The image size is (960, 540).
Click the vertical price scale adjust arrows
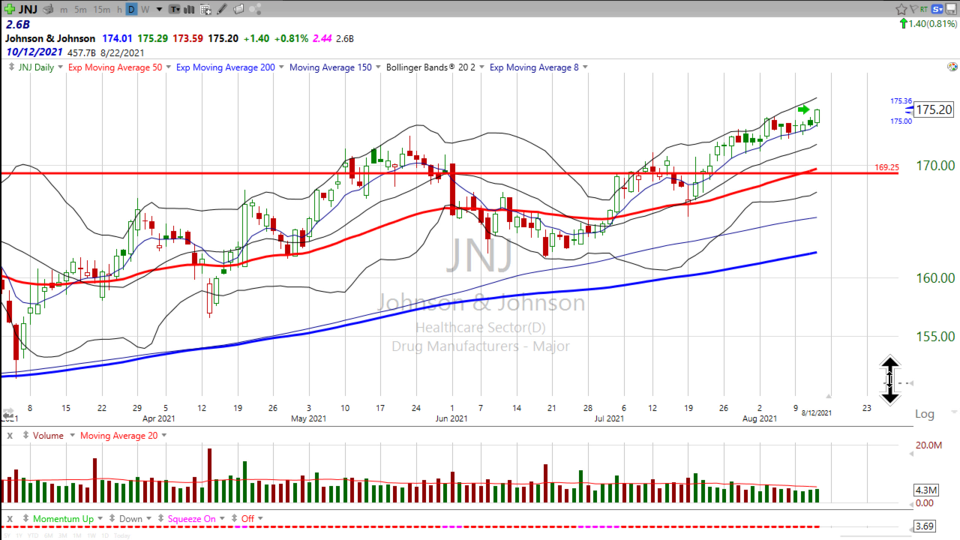coord(890,380)
